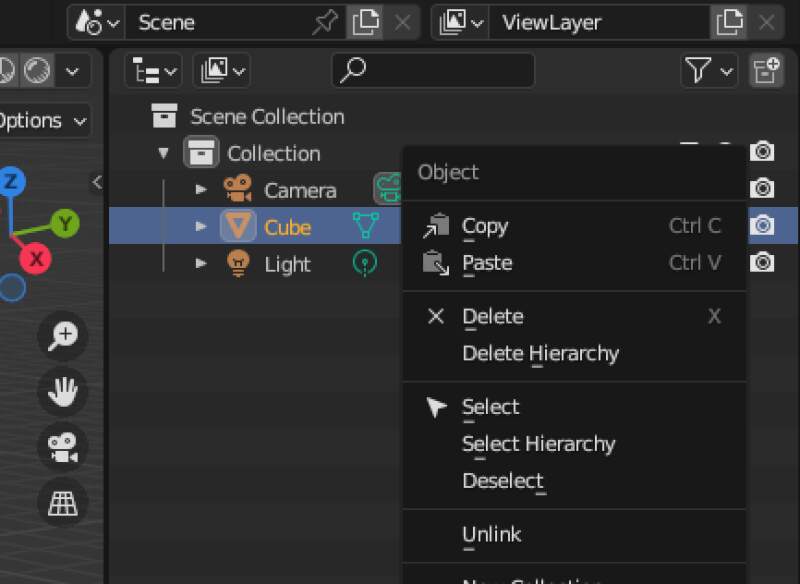Screen dimensions: 800x584
Task: Pin the Scene with the pin icon
Action: point(325,22)
